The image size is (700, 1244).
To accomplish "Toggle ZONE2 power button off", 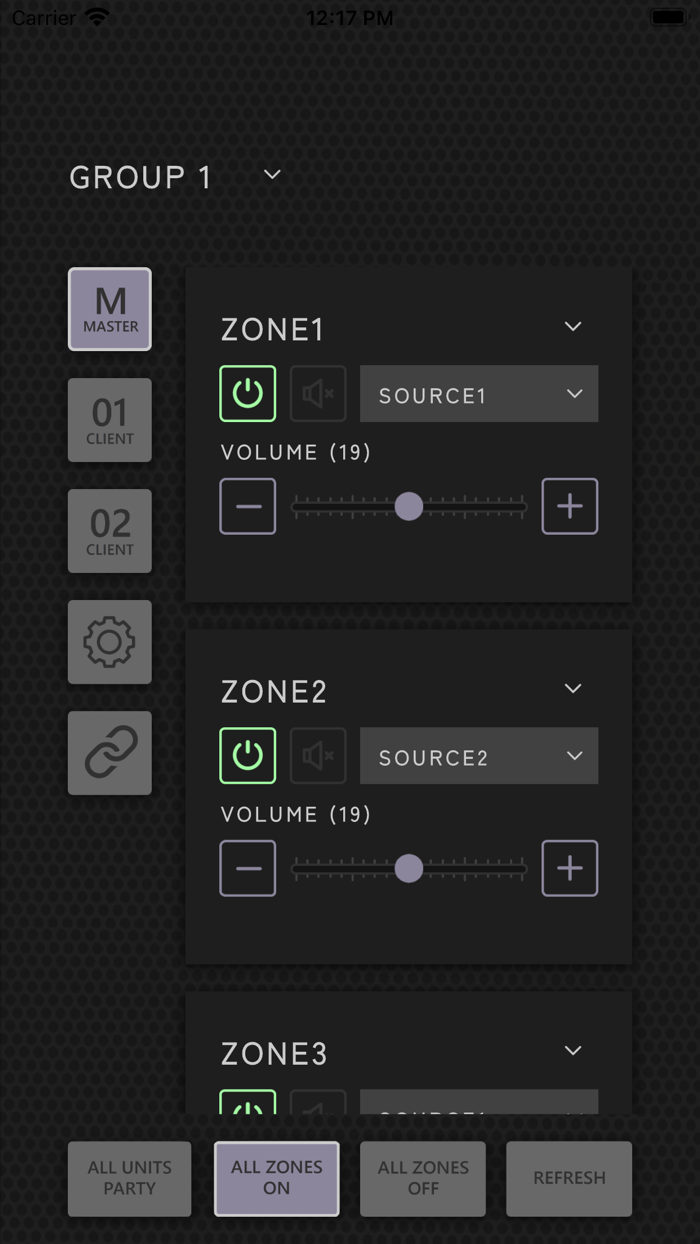I will (248, 756).
